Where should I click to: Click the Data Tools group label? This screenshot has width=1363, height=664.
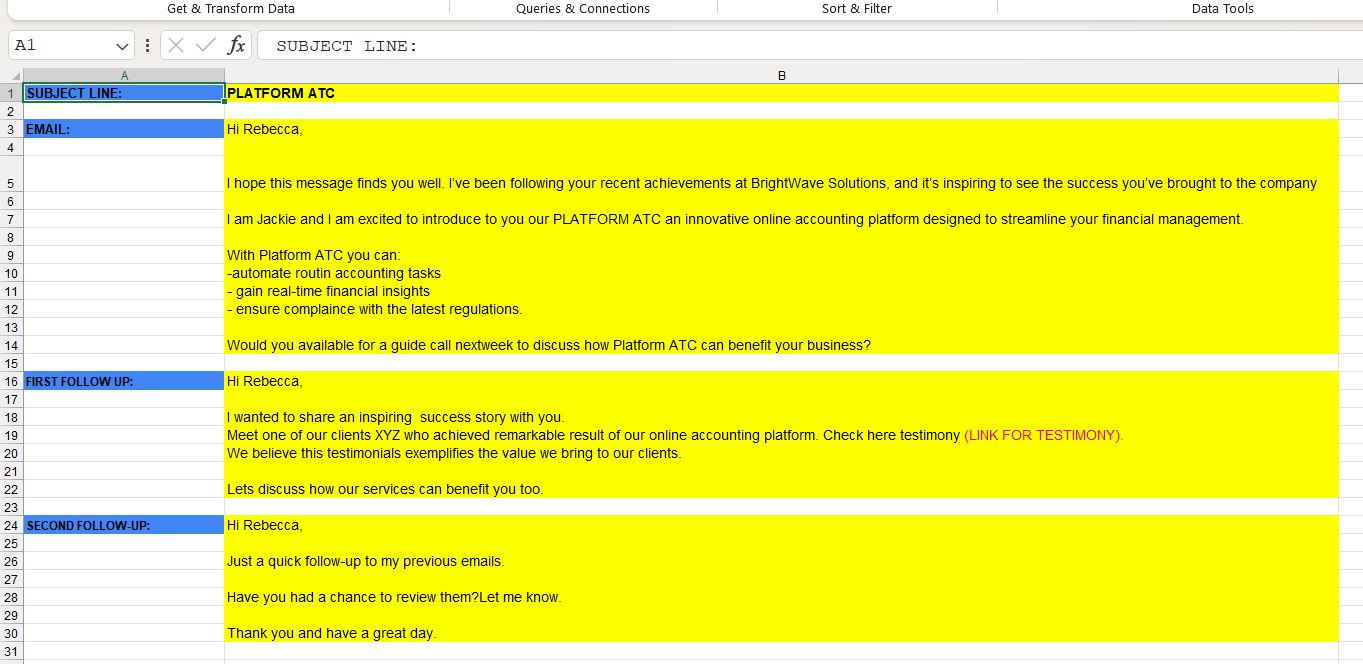tap(1223, 9)
